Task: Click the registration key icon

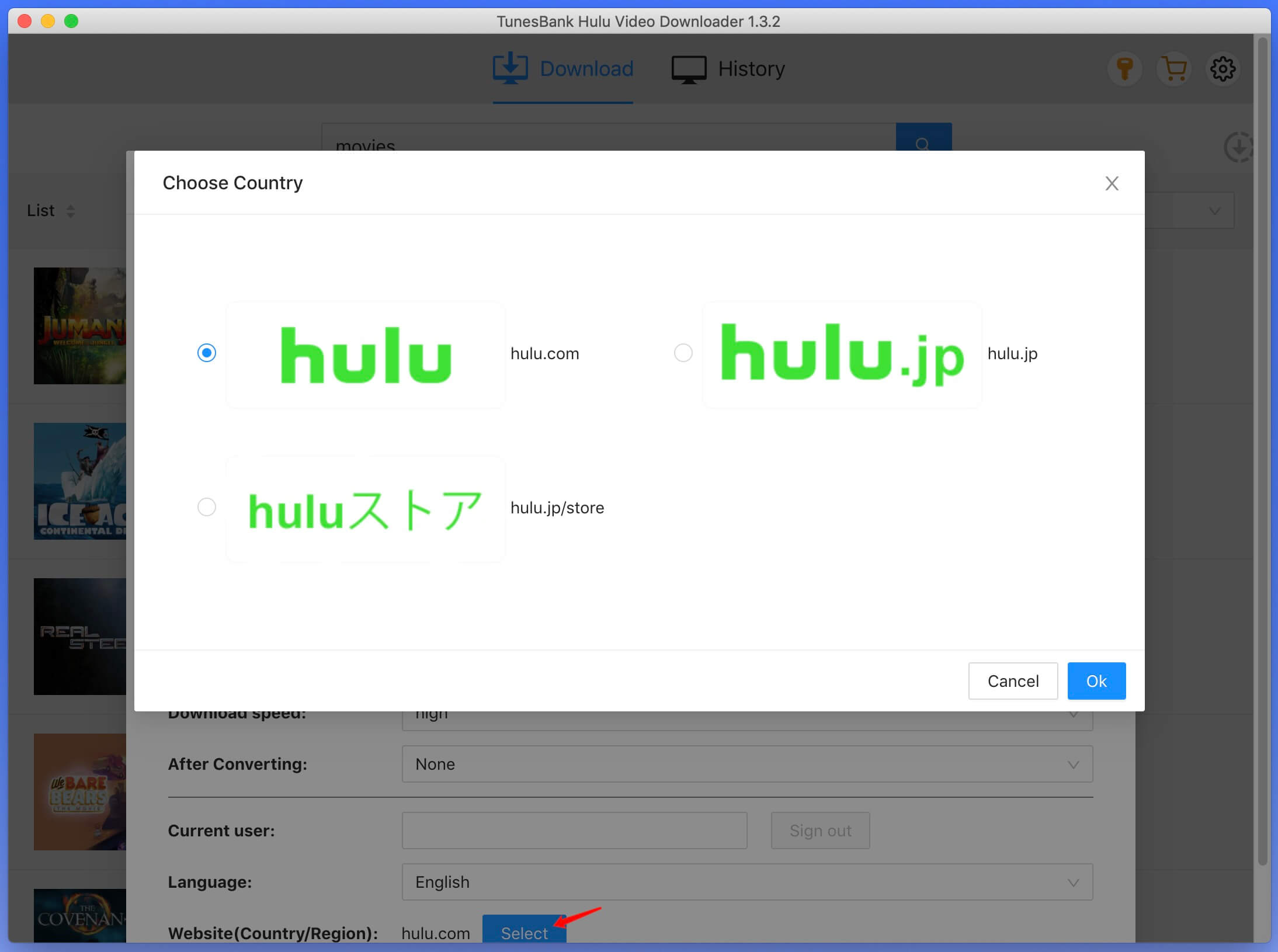Action: point(1123,68)
